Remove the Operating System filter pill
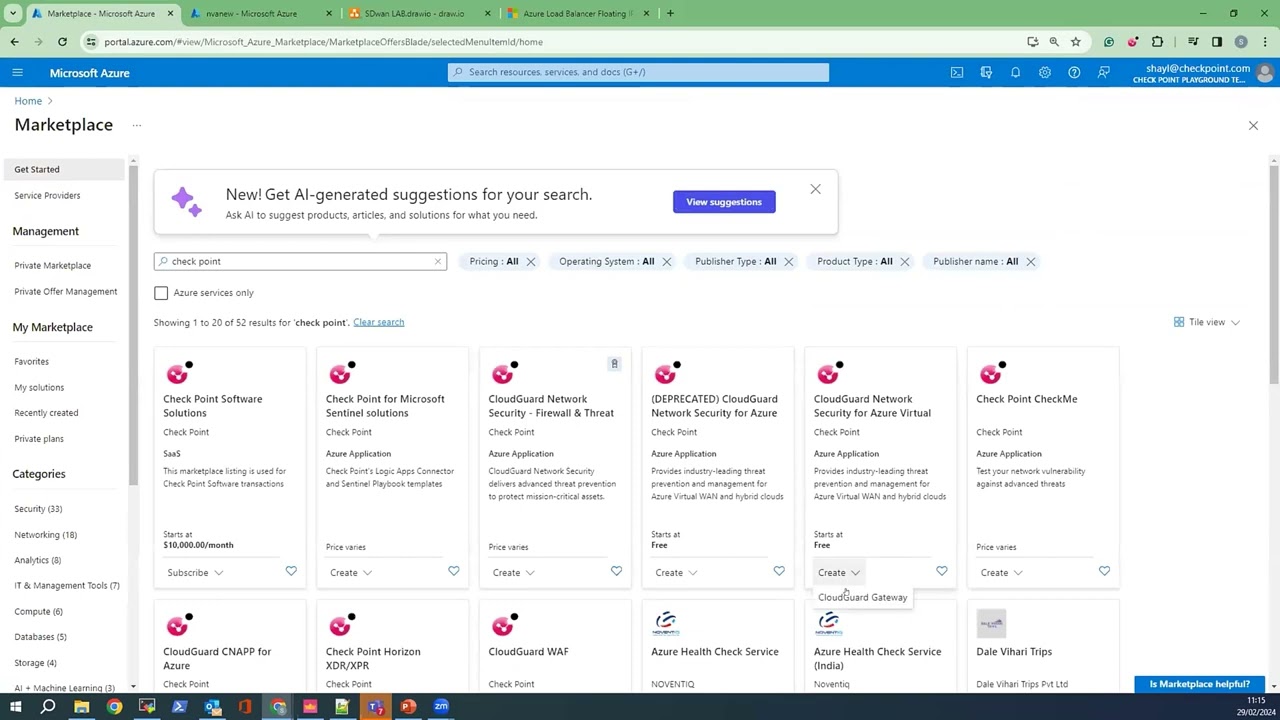The image size is (1280, 720). 667,261
